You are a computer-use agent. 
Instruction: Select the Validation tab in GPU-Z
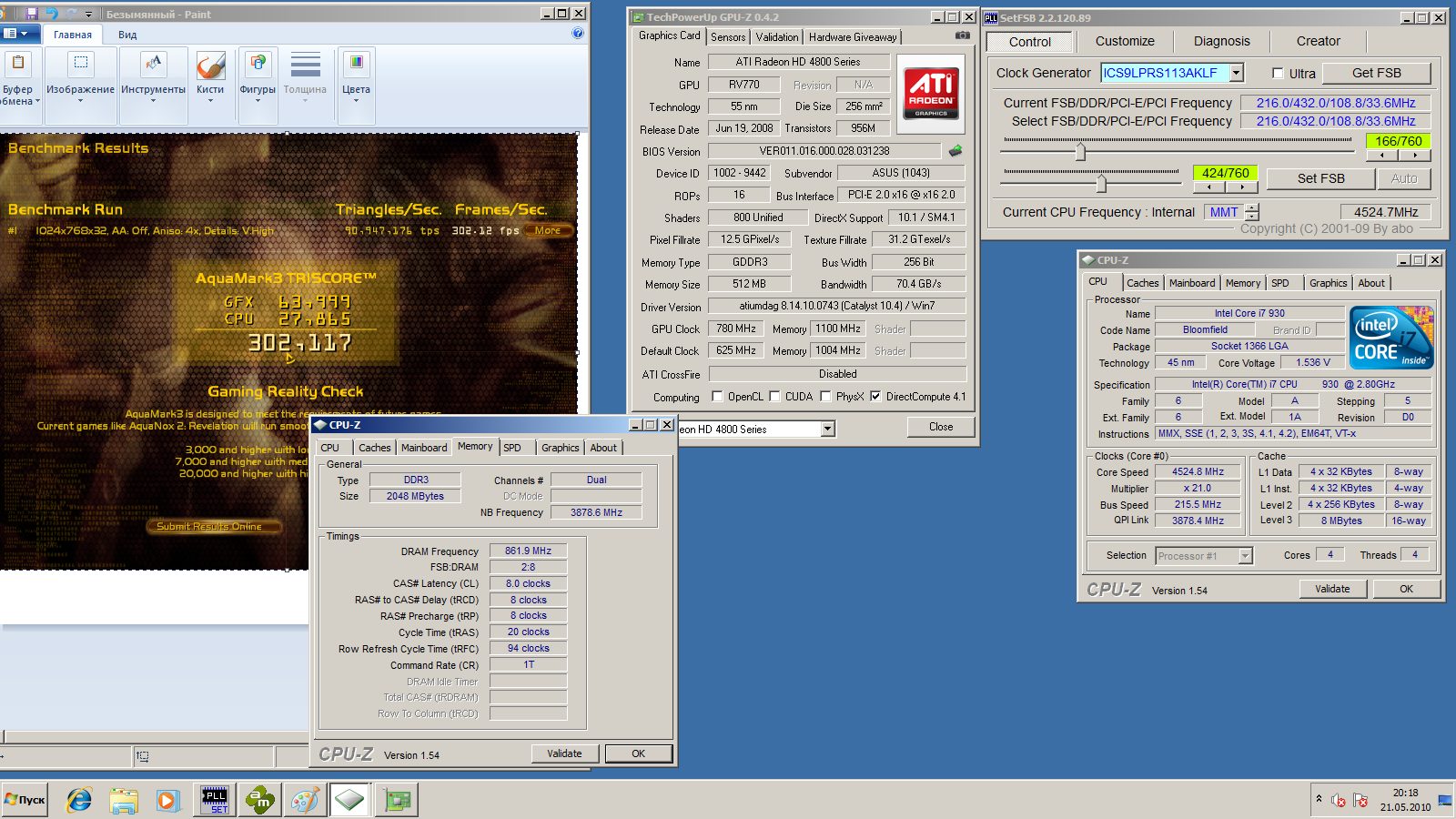(x=777, y=36)
